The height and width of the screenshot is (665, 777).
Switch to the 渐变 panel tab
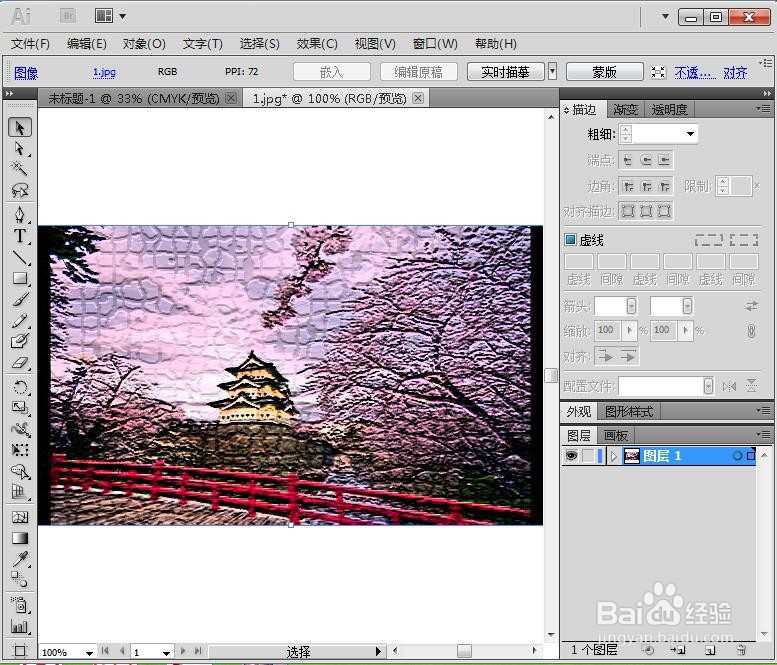(x=625, y=110)
